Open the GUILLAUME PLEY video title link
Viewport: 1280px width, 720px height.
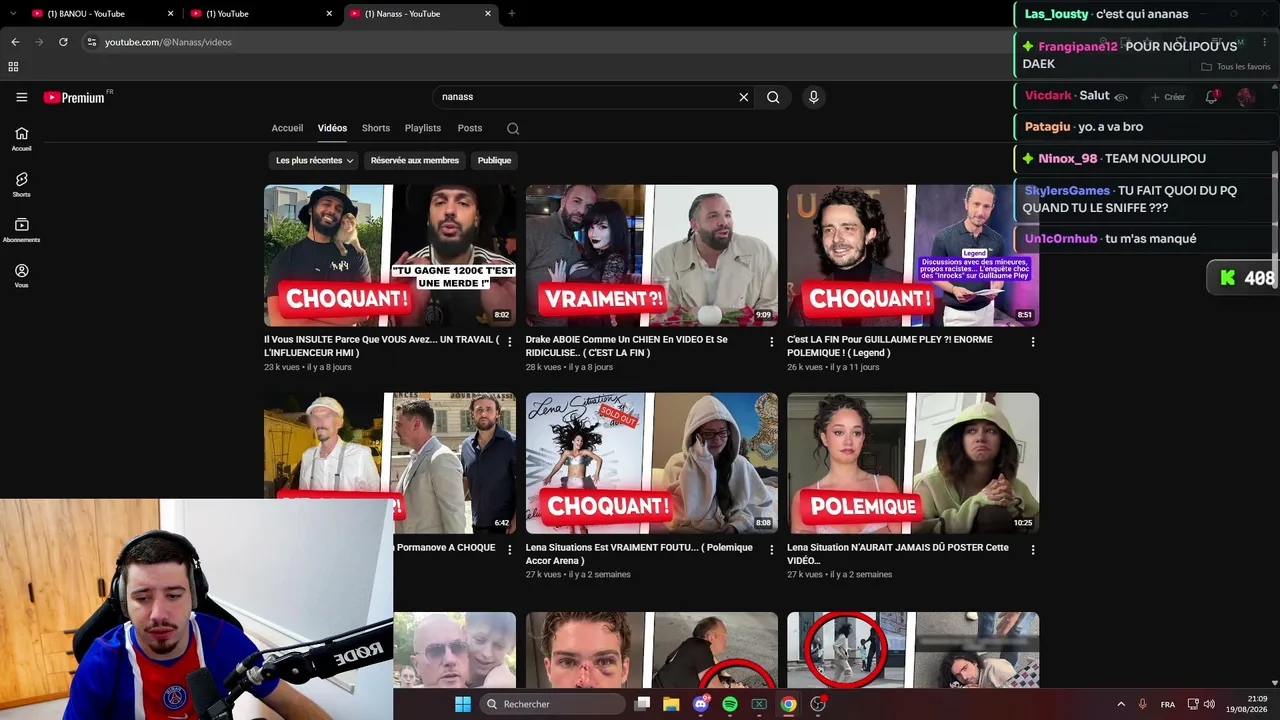890,346
